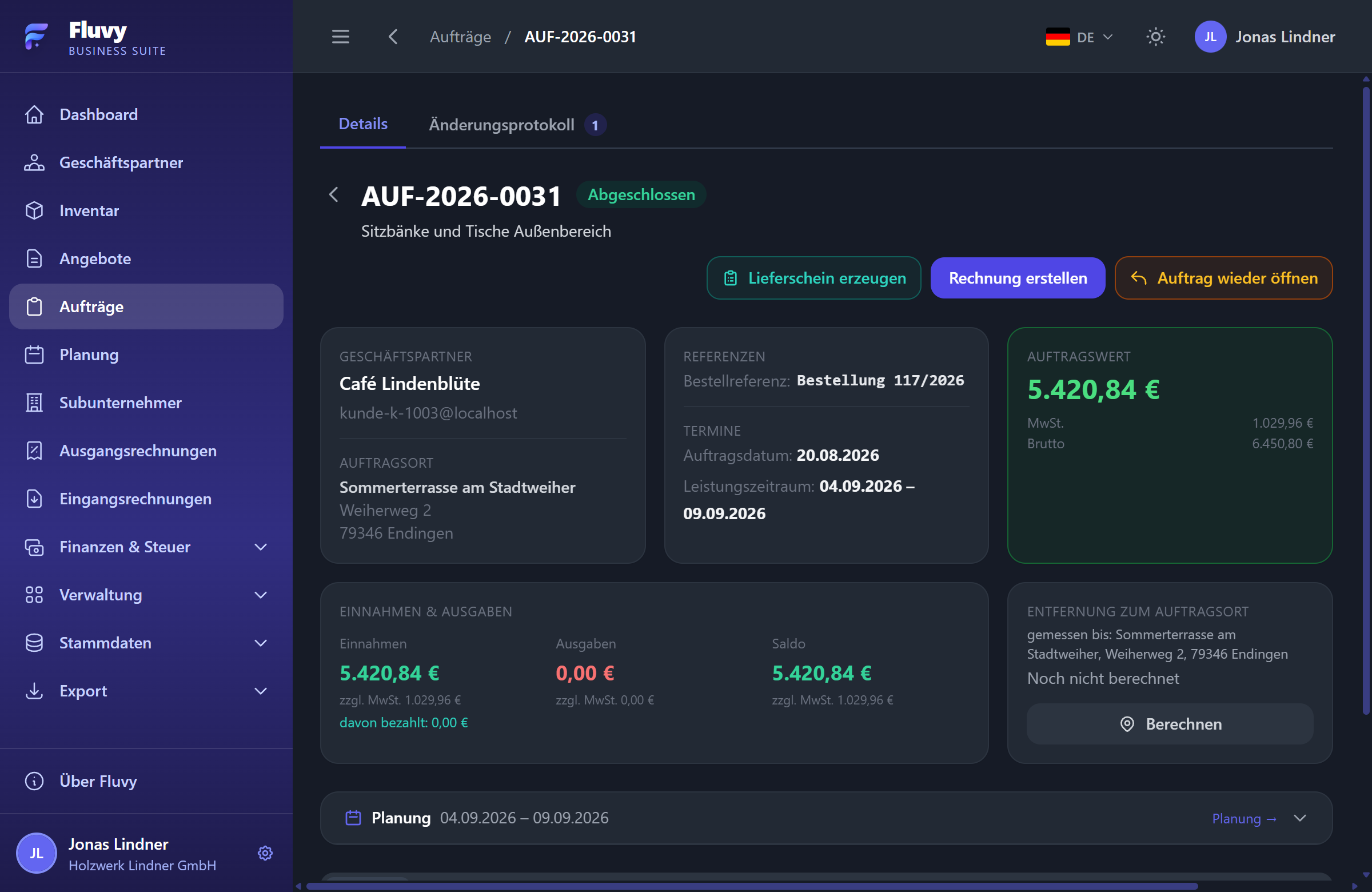
Task: Click the Abgeschlossen status badge
Action: click(641, 195)
